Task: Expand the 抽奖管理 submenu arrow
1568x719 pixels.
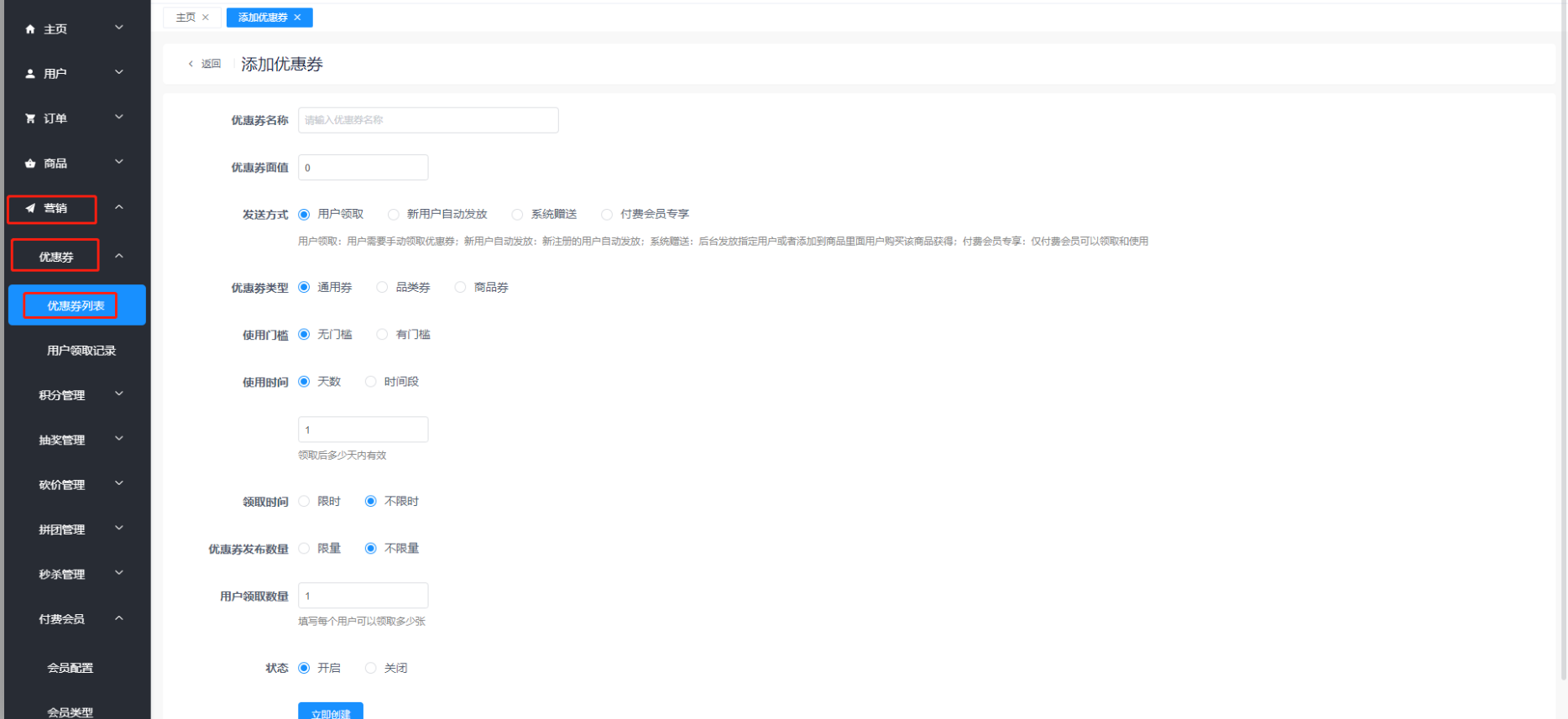Action: (119, 439)
